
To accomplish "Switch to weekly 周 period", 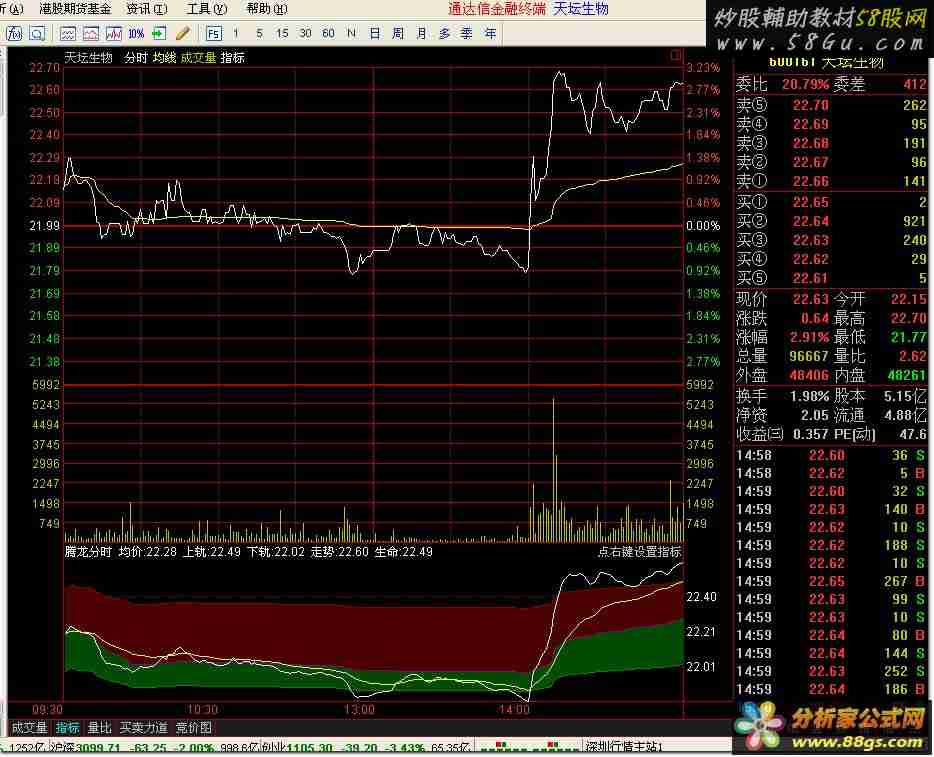I will 398,33.
